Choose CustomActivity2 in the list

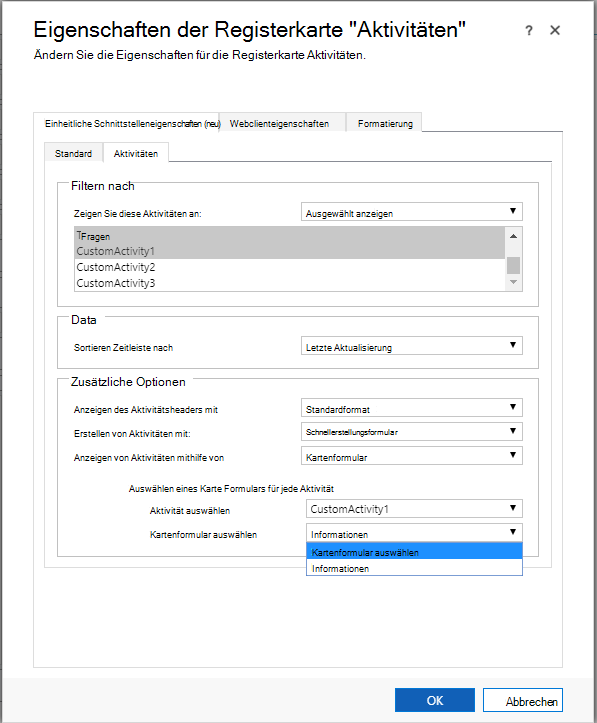coord(290,267)
